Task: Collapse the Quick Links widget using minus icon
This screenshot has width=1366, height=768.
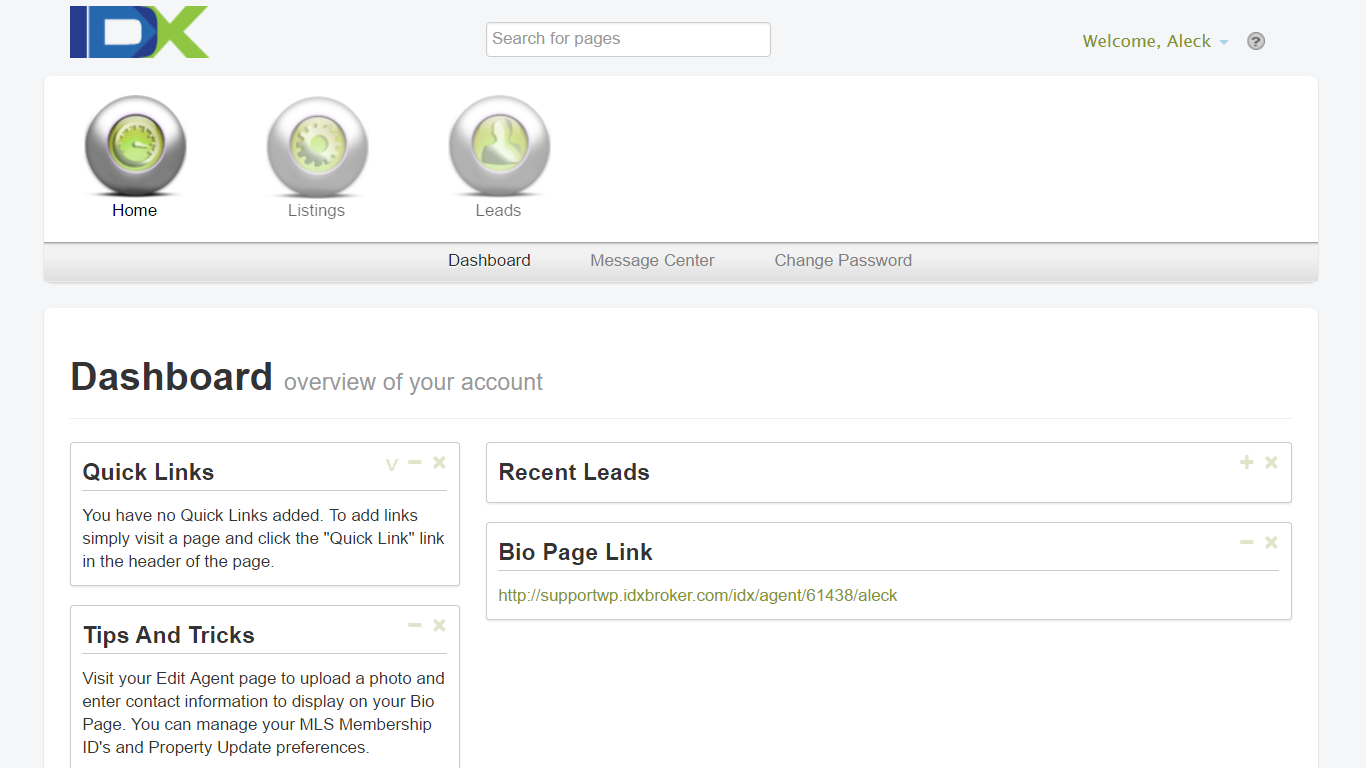Action: (414, 462)
